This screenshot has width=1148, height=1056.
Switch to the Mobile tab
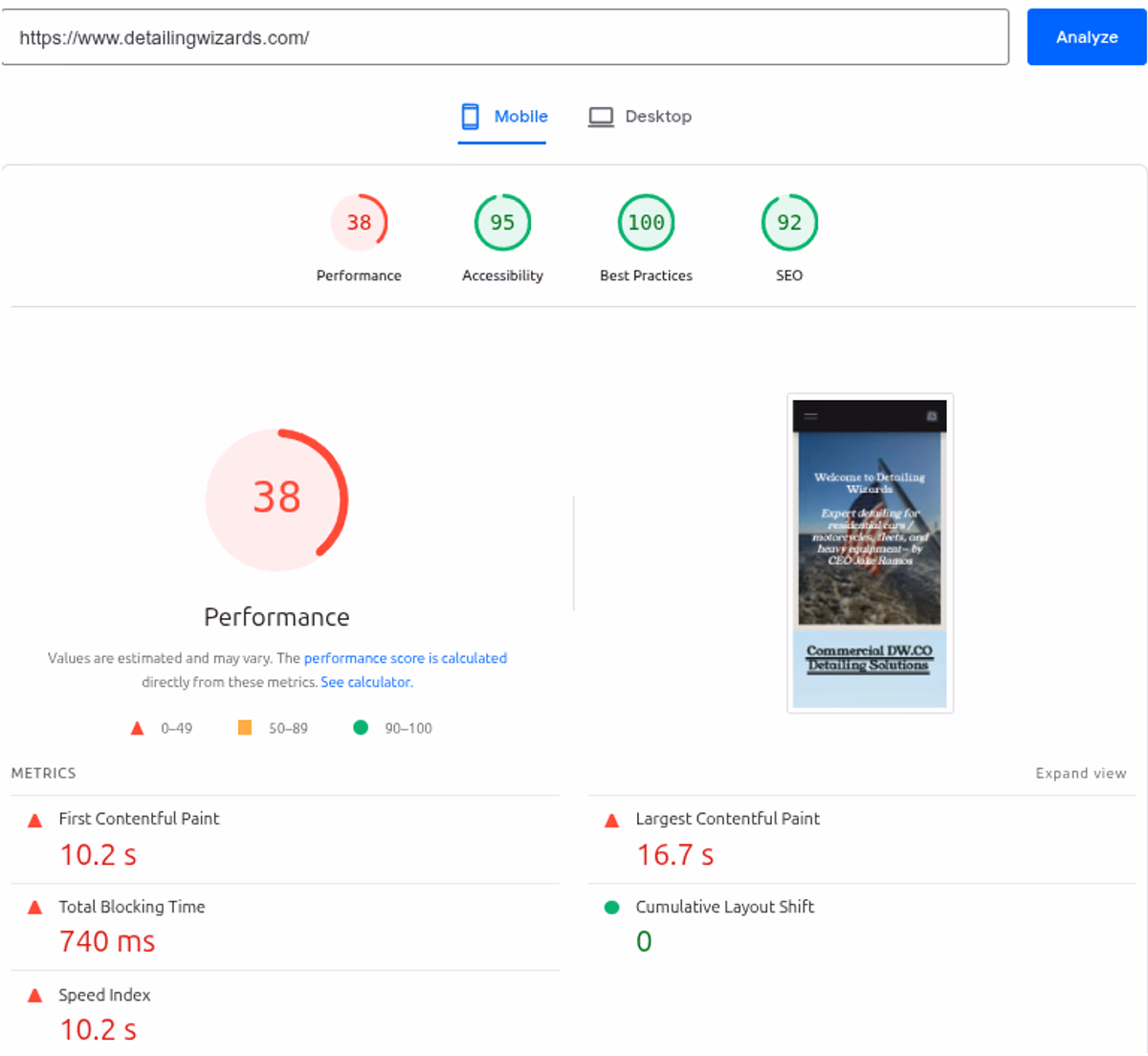(503, 117)
